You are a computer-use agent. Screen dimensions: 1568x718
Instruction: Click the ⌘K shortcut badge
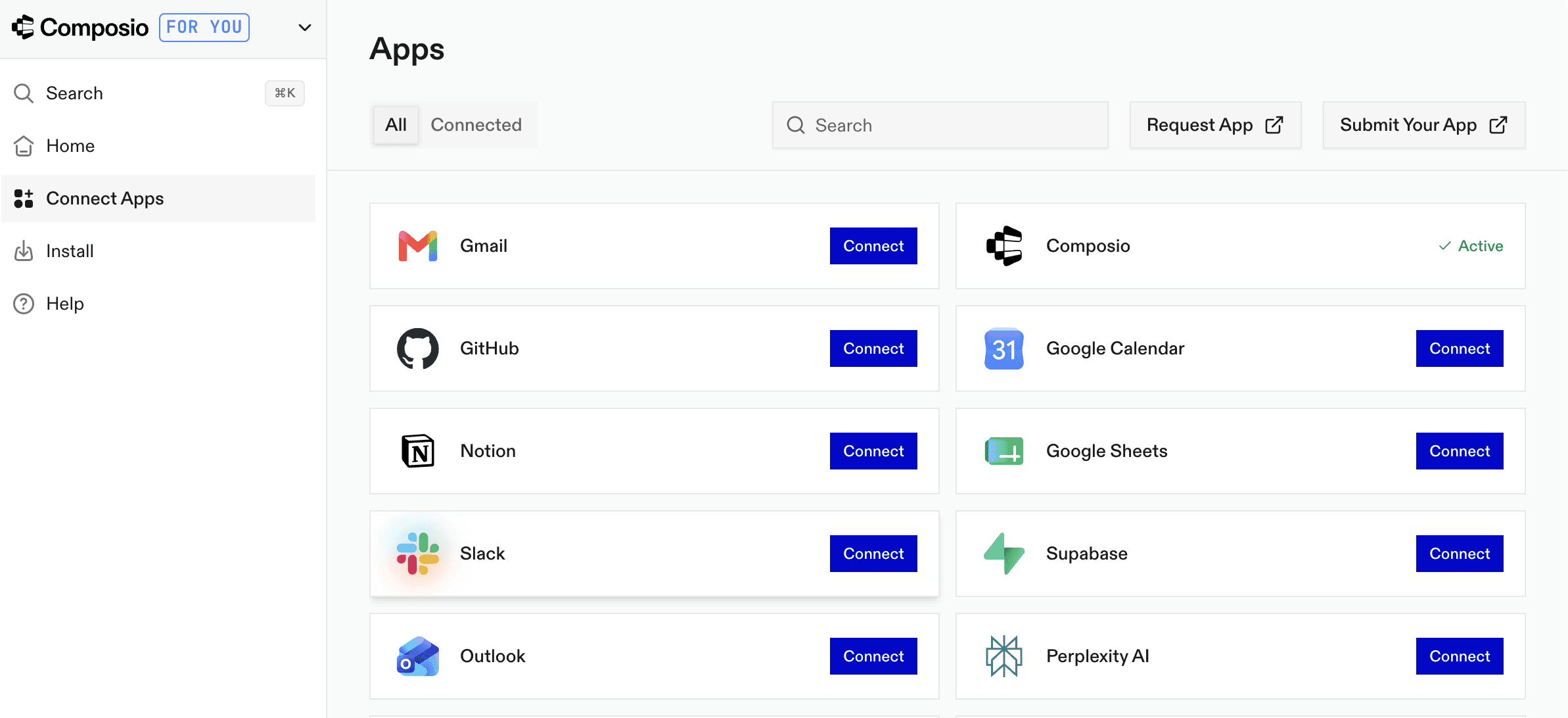[285, 93]
